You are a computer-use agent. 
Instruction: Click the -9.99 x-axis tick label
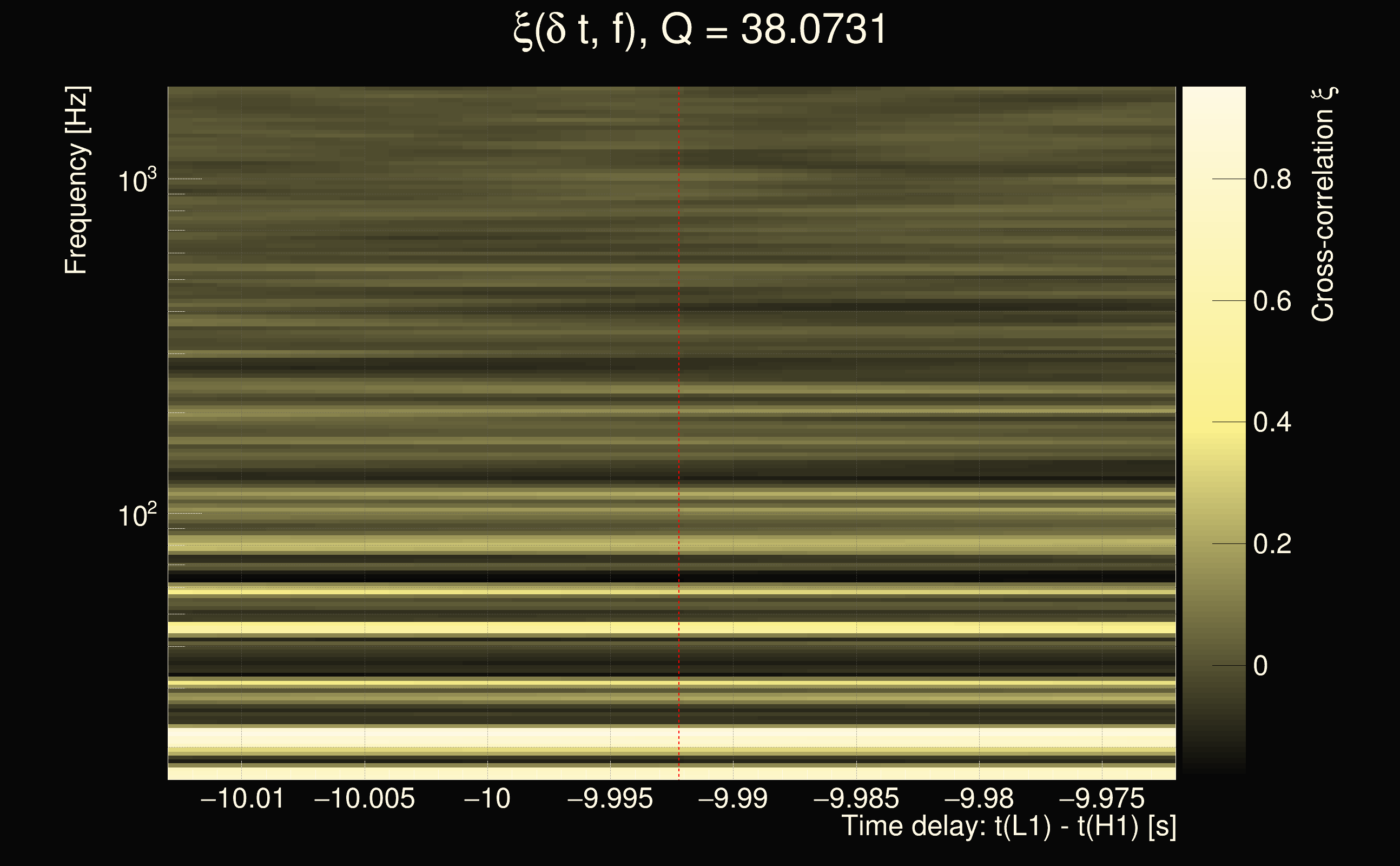pyautogui.click(x=732, y=798)
